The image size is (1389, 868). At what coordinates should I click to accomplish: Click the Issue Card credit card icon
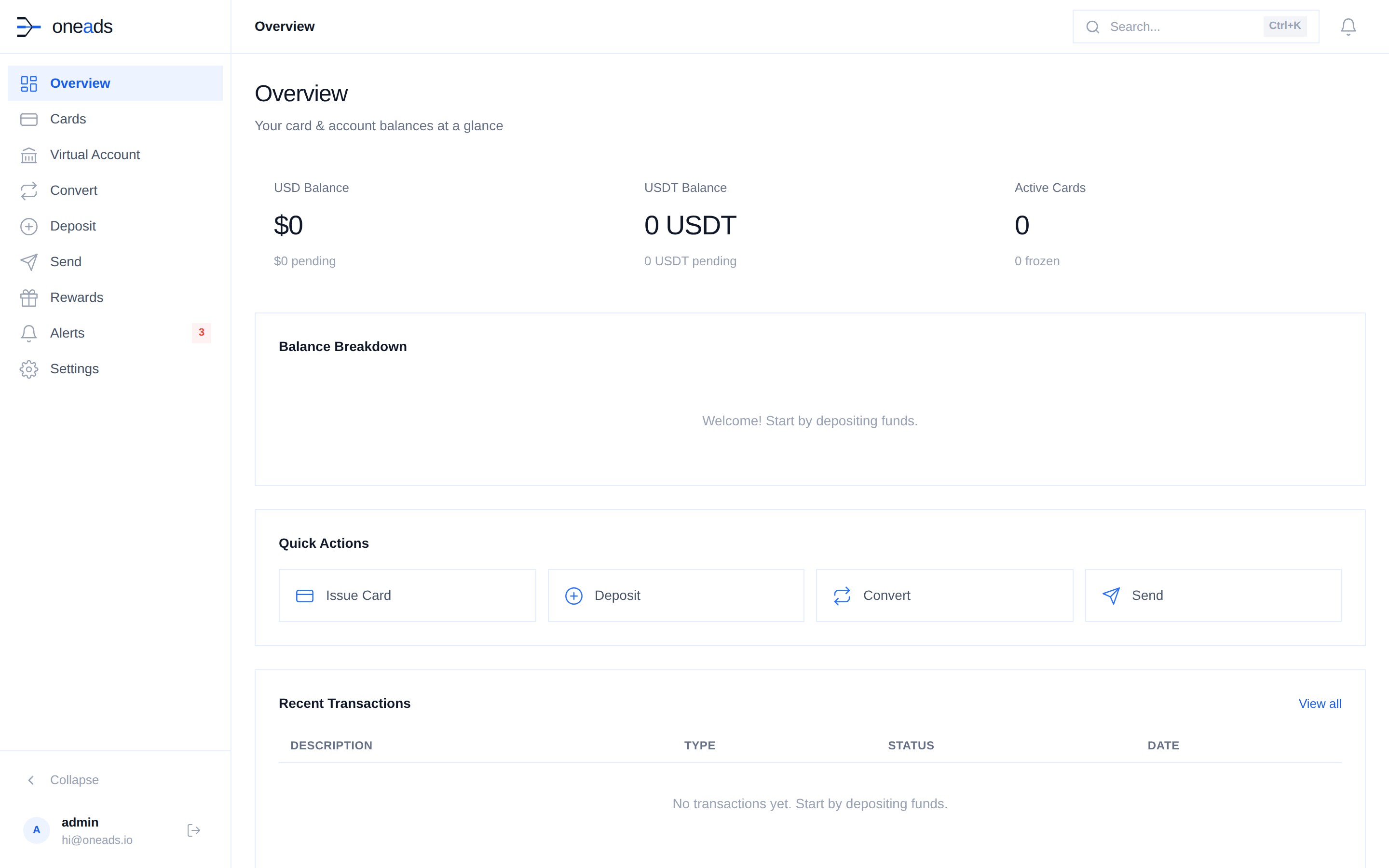click(305, 596)
